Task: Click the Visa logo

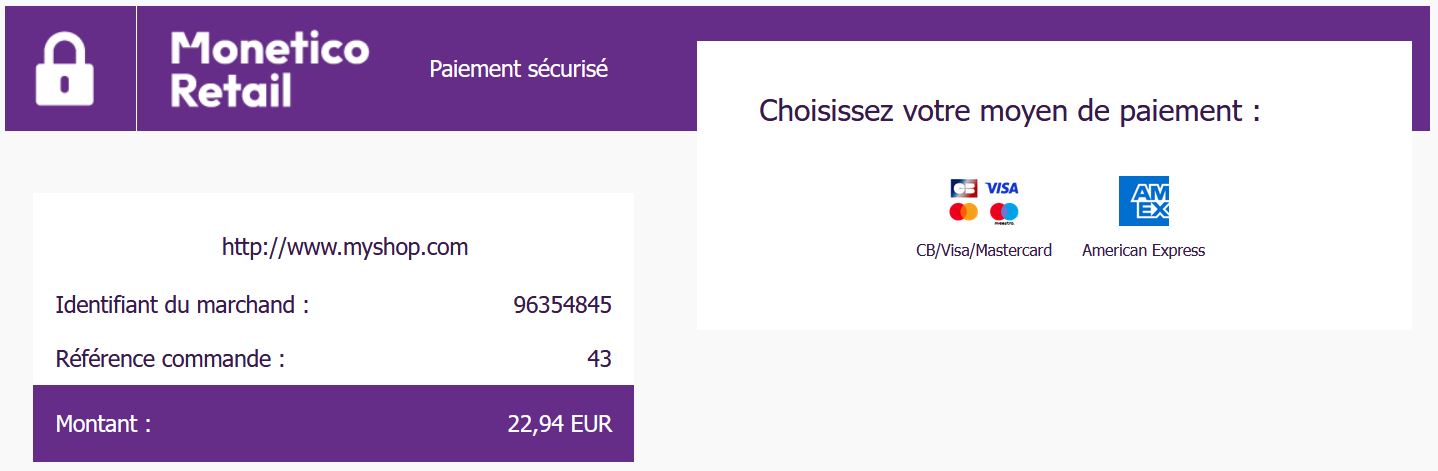Action: coord(1002,188)
